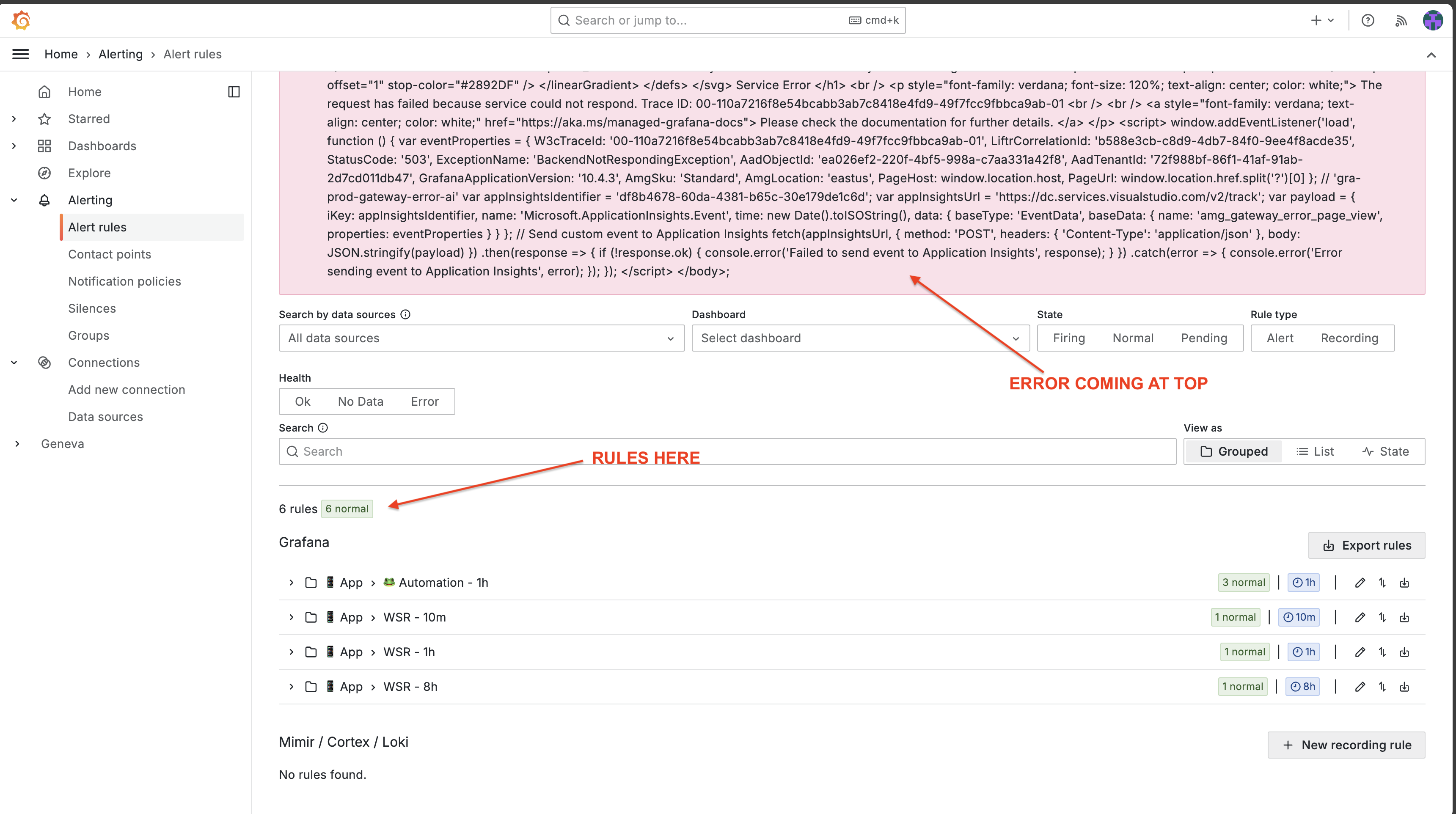Image resolution: width=1456 pixels, height=814 pixels.
Task: Click the Search input field
Action: pyautogui.click(x=727, y=451)
